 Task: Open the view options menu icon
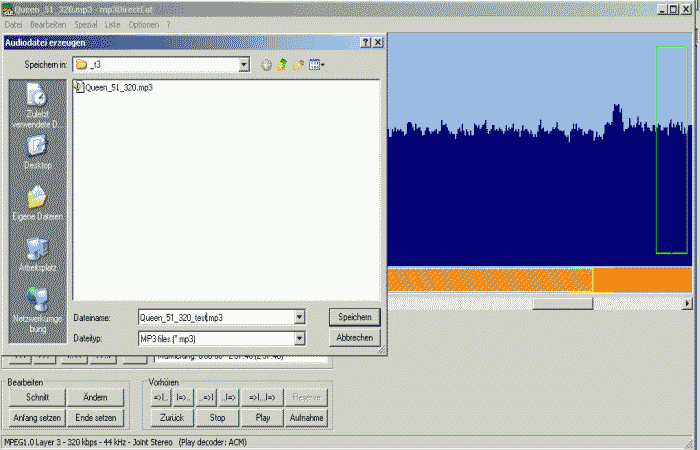tap(317, 65)
